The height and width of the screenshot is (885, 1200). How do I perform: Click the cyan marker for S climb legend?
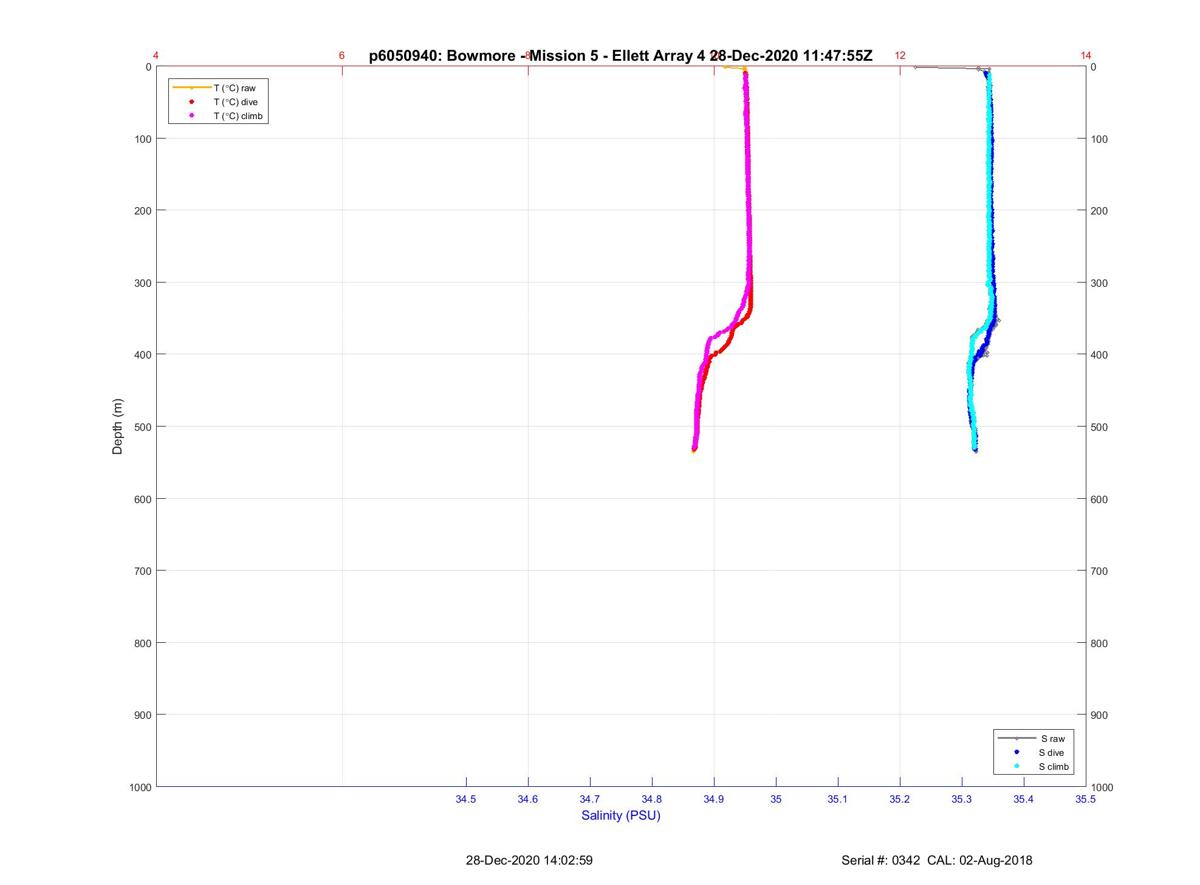point(1017,766)
